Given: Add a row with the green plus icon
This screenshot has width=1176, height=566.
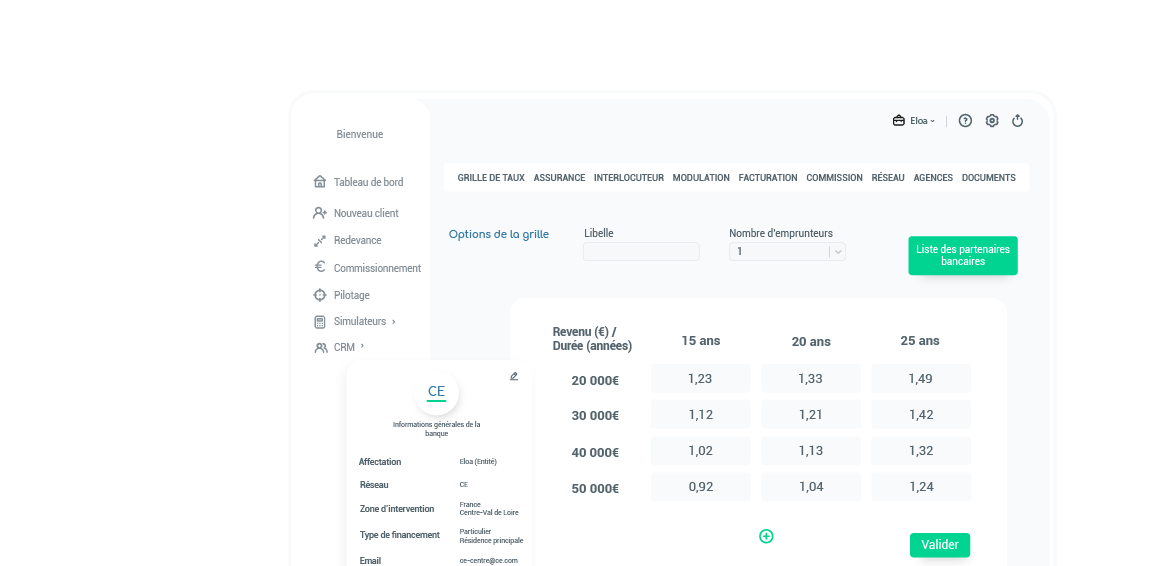Looking at the screenshot, I should [x=766, y=536].
